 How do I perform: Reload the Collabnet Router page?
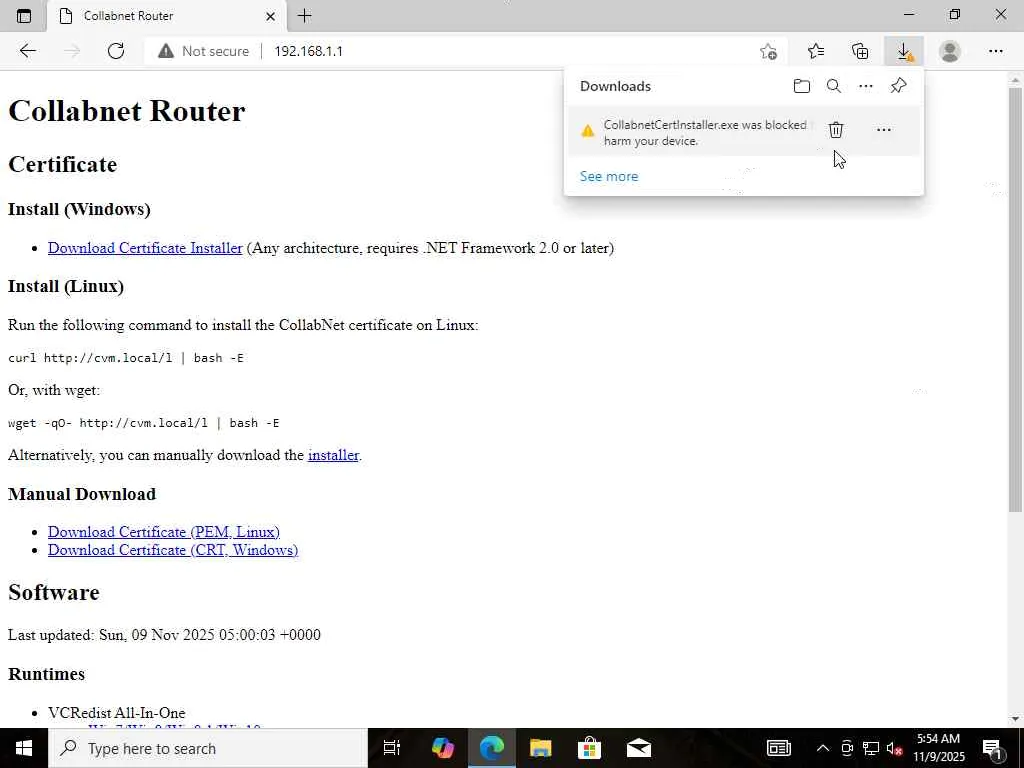[x=116, y=51]
